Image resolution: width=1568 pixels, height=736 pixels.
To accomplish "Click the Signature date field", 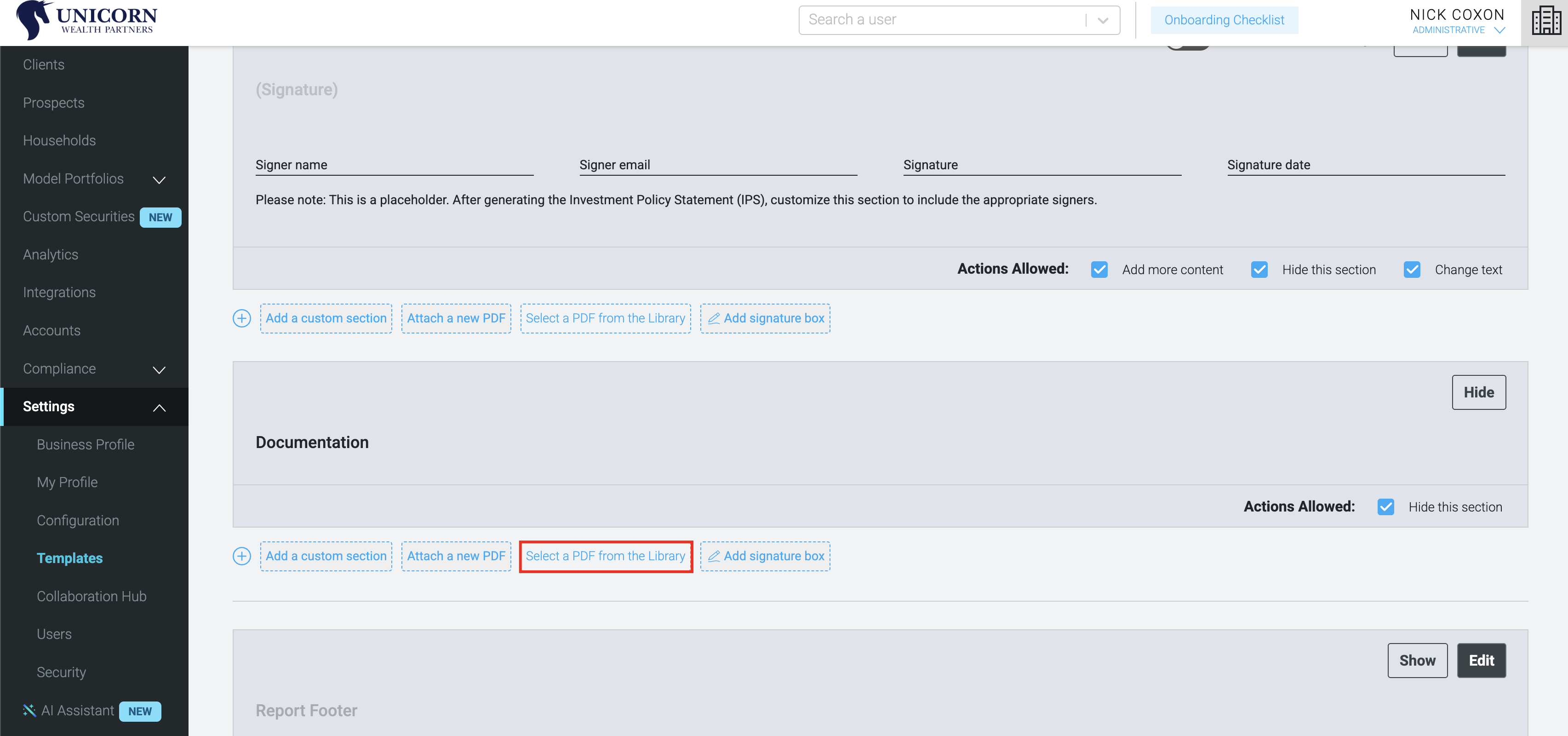I will tap(1366, 165).
